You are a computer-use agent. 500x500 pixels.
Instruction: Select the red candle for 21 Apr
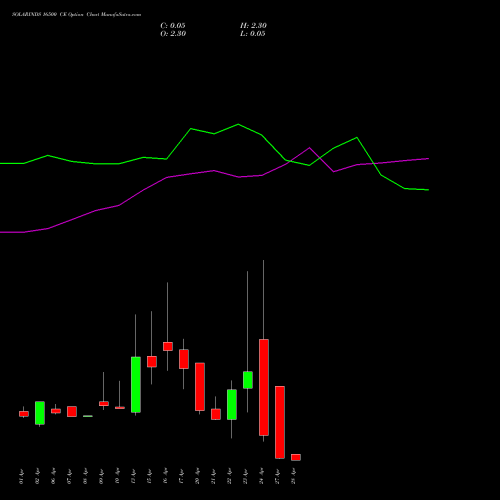pos(216,414)
